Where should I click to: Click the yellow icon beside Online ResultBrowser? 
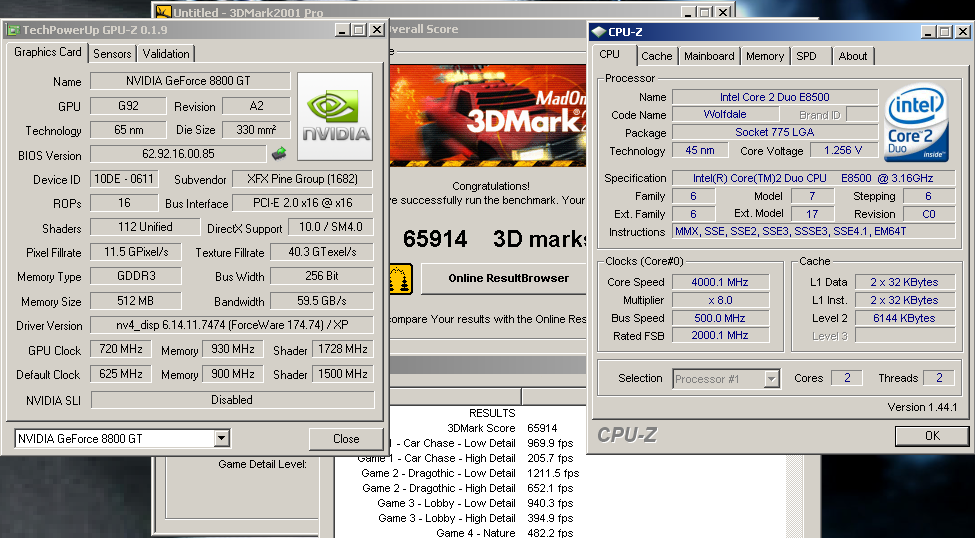(x=400, y=278)
